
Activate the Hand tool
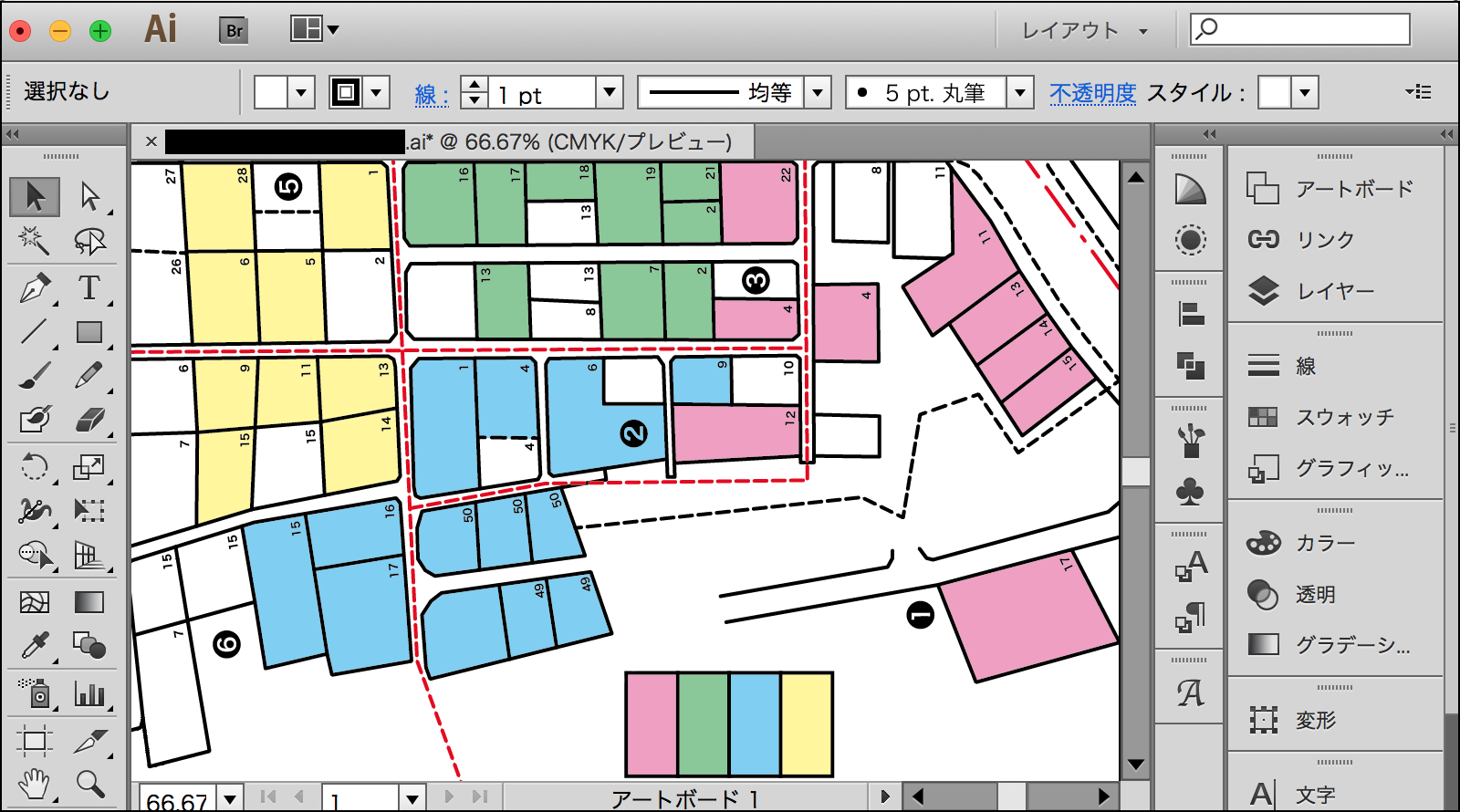coord(35,783)
